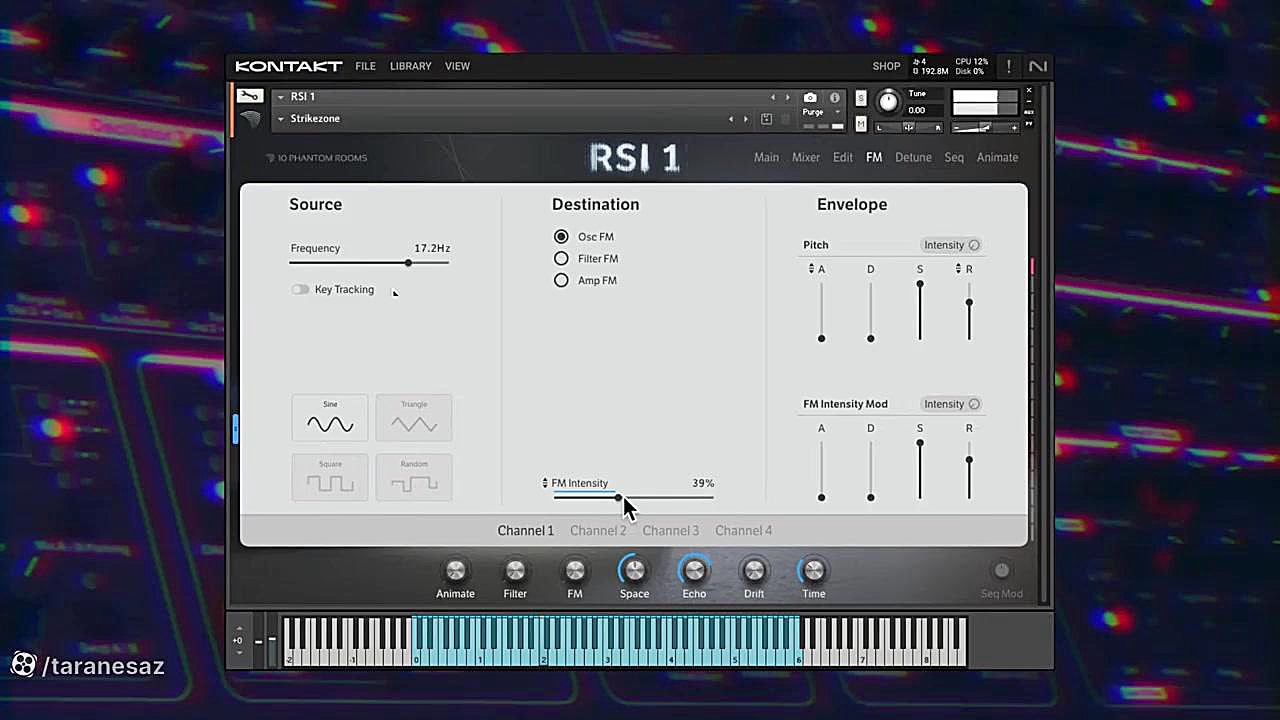Click the Animate knob
1280x720 pixels.
(455, 570)
